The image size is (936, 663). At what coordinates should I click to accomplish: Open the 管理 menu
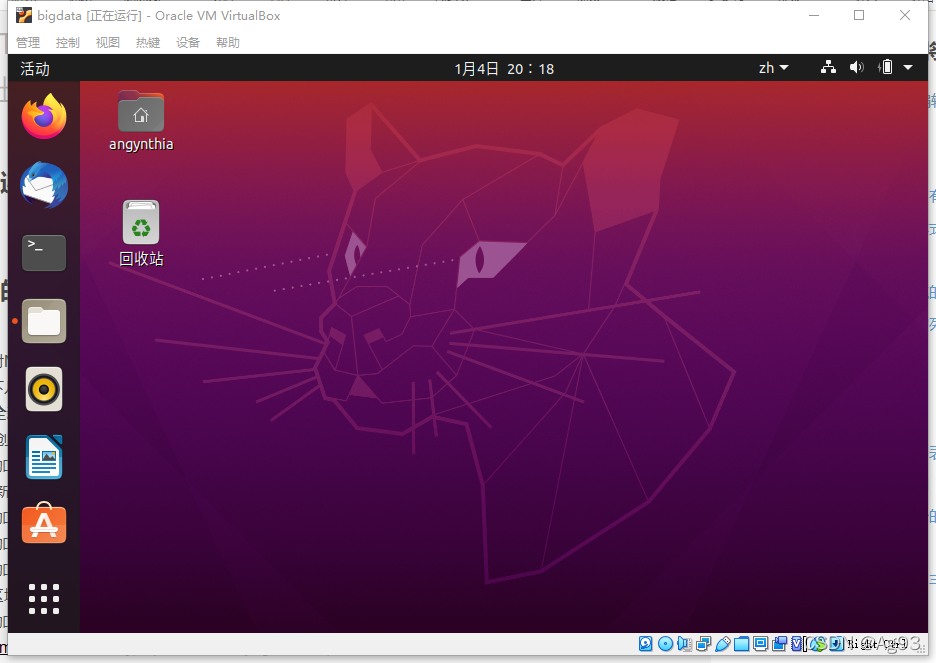pyautogui.click(x=27, y=42)
